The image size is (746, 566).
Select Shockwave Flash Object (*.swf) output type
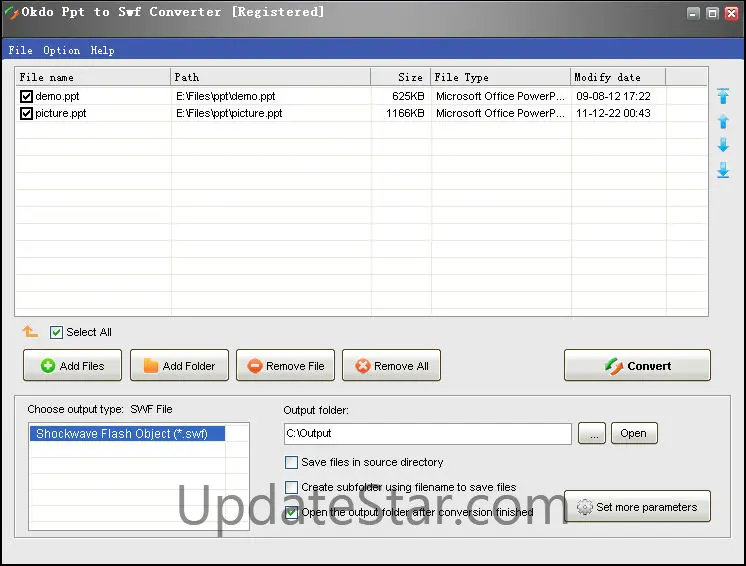pyautogui.click(x=127, y=434)
